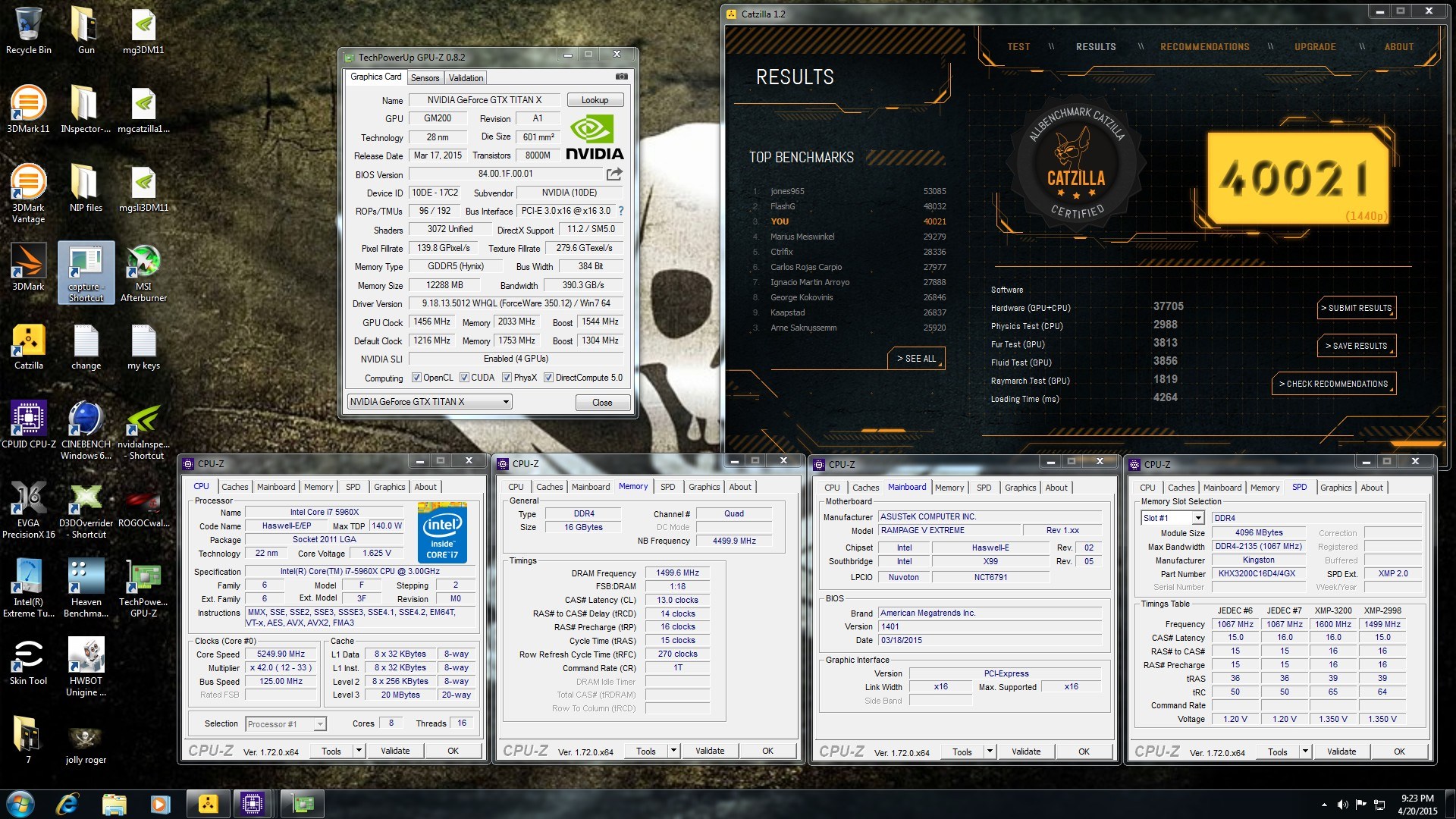This screenshot has width=1456, height=819.
Task: Launch CINEBENCH Windows 64 shortcut
Action: tap(86, 430)
